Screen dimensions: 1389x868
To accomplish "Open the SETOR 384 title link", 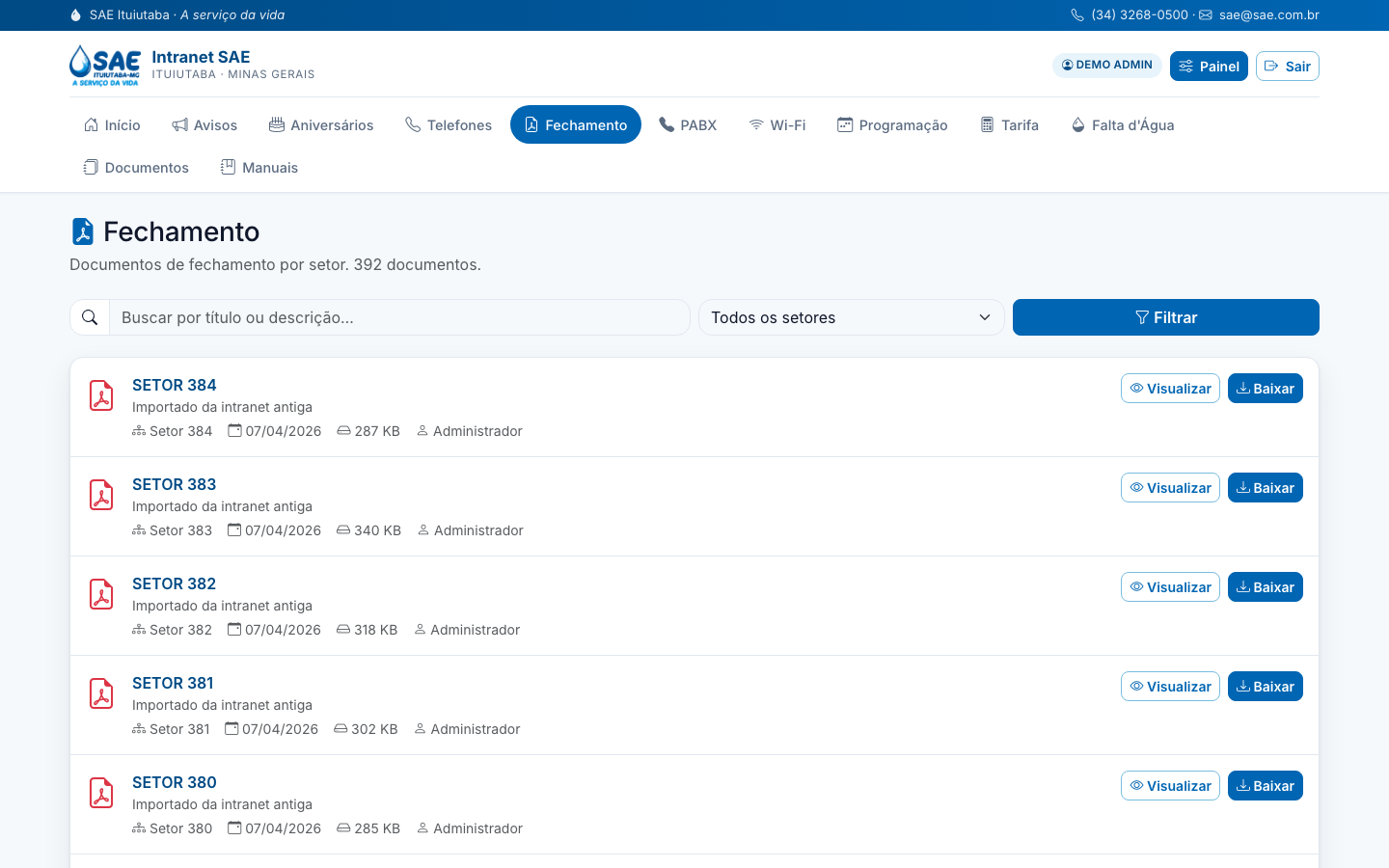I will pyautogui.click(x=175, y=385).
